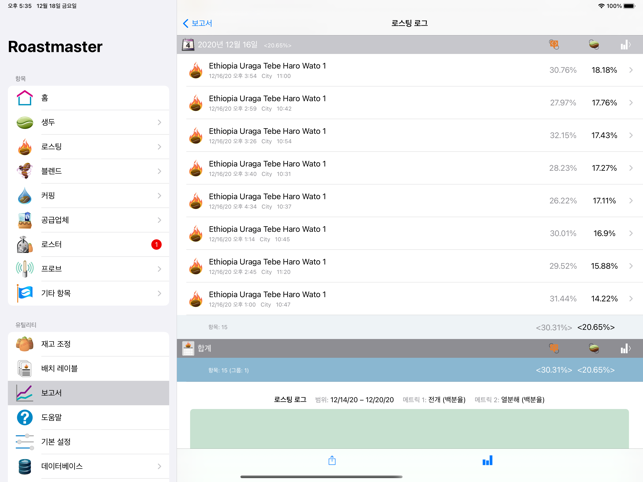Expand the 프로브 chevron
This screenshot has width=643, height=482.
point(160,269)
